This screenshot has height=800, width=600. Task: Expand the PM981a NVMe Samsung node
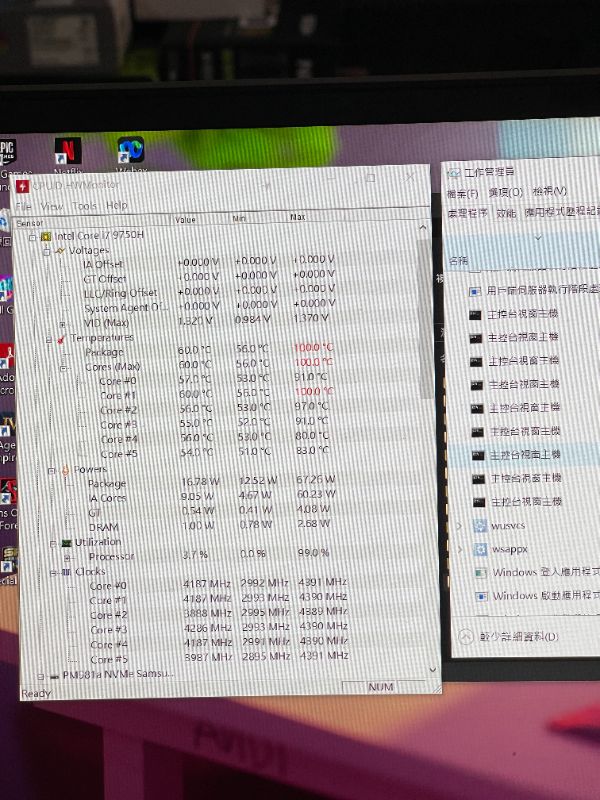pos(40,677)
